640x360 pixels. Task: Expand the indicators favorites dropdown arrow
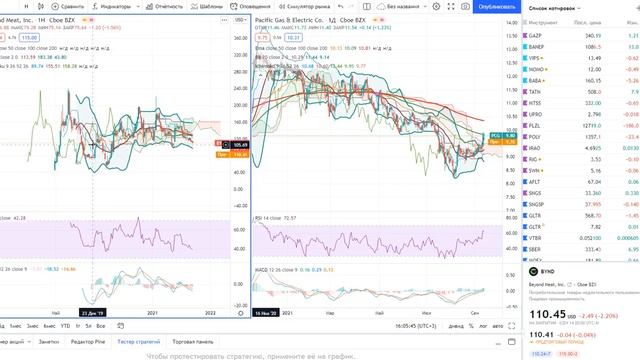click(138, 7)
